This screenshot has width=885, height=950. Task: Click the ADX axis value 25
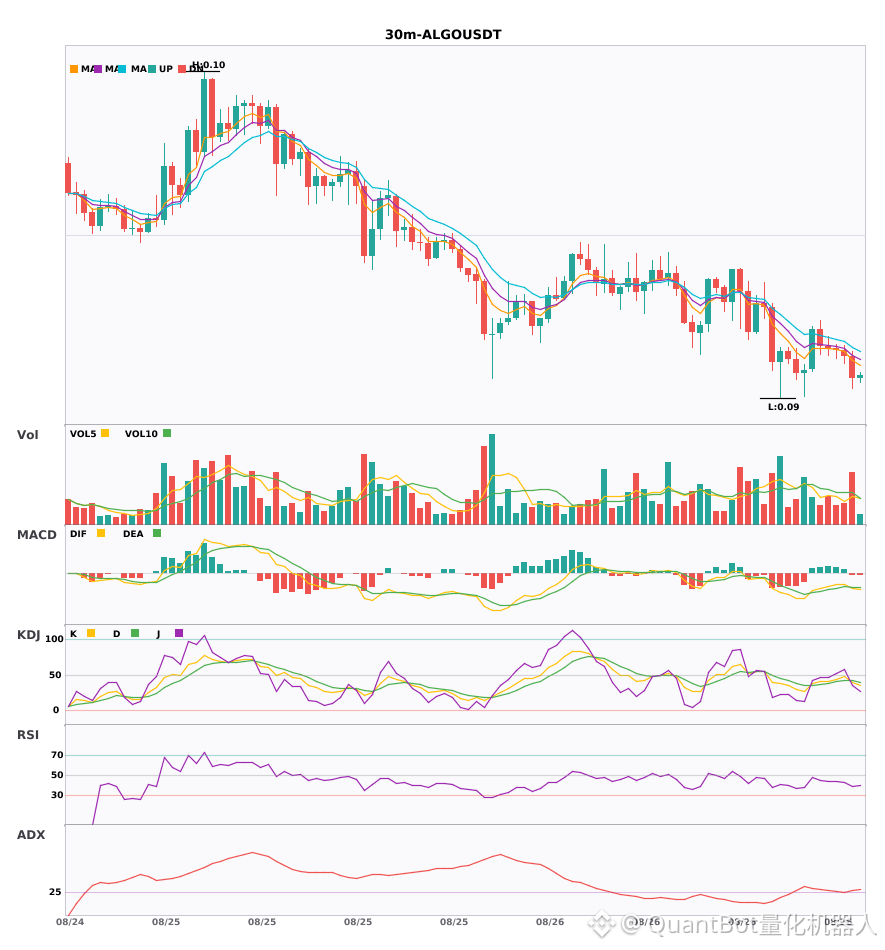click(x=55, y=892)
